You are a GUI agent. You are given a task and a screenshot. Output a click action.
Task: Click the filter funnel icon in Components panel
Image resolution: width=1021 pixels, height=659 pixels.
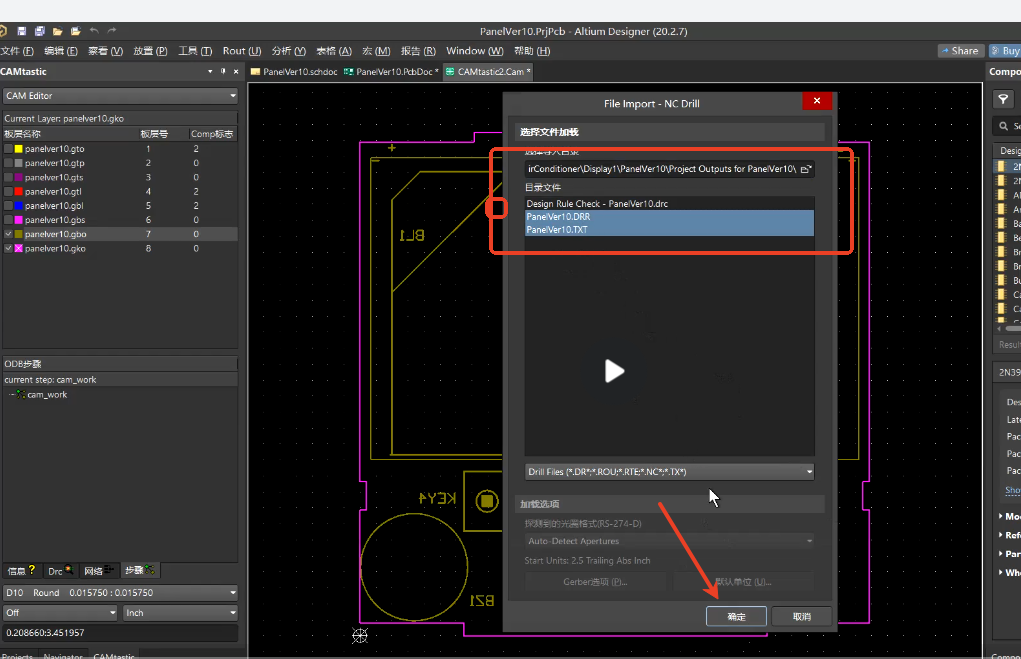[1003, 99]
